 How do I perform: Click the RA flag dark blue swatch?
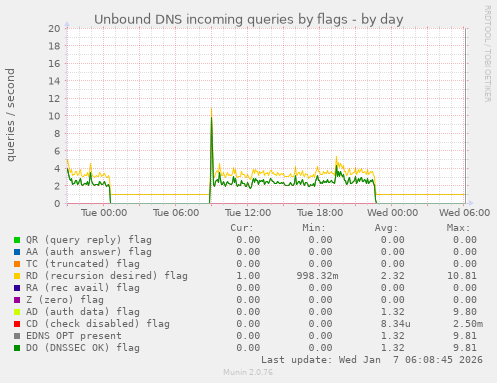coord(17,288)
